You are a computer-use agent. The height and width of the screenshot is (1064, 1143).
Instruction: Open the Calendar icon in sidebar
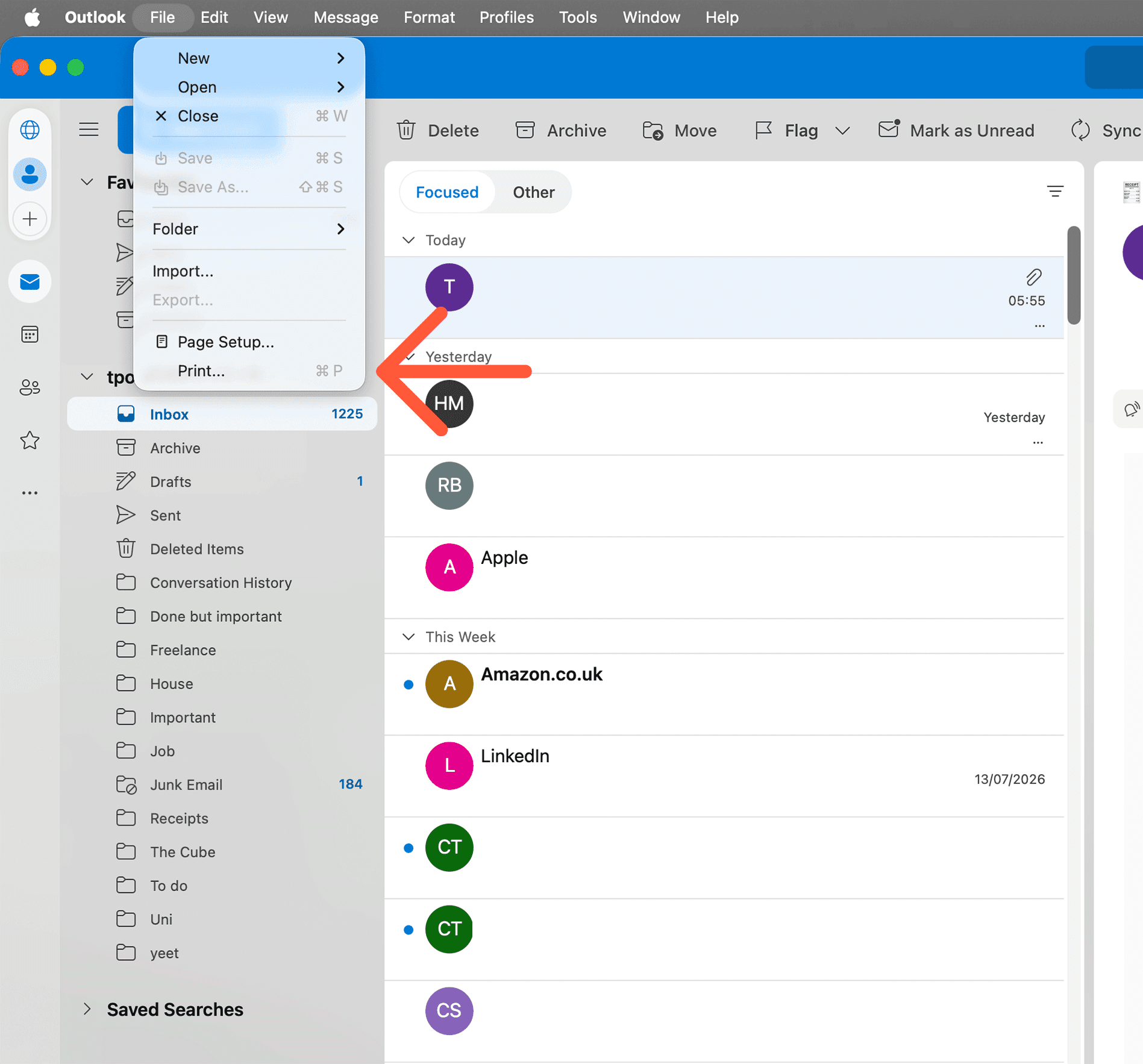coord(30,334)
